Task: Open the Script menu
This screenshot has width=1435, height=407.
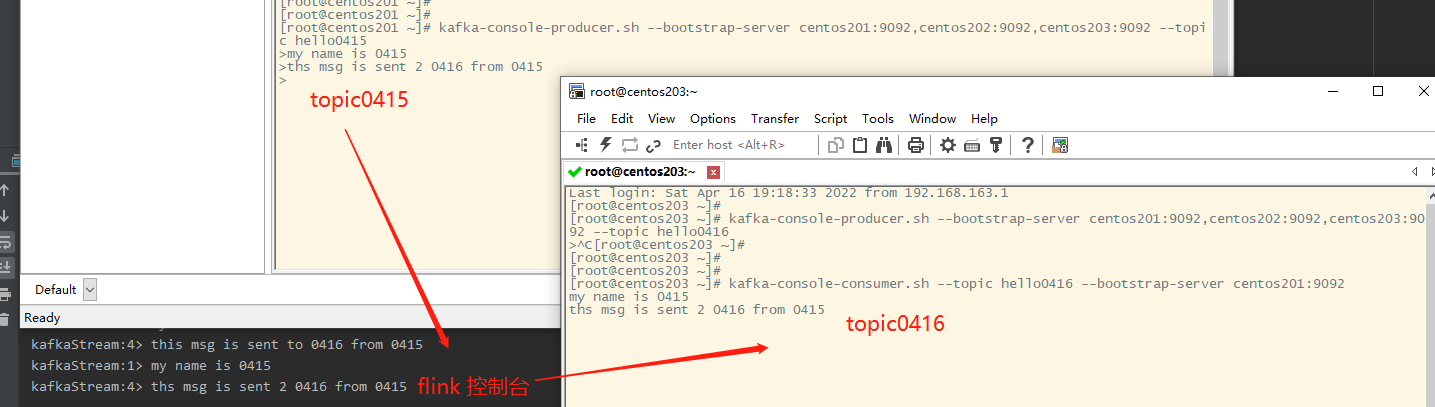Action: click(830, 118)
